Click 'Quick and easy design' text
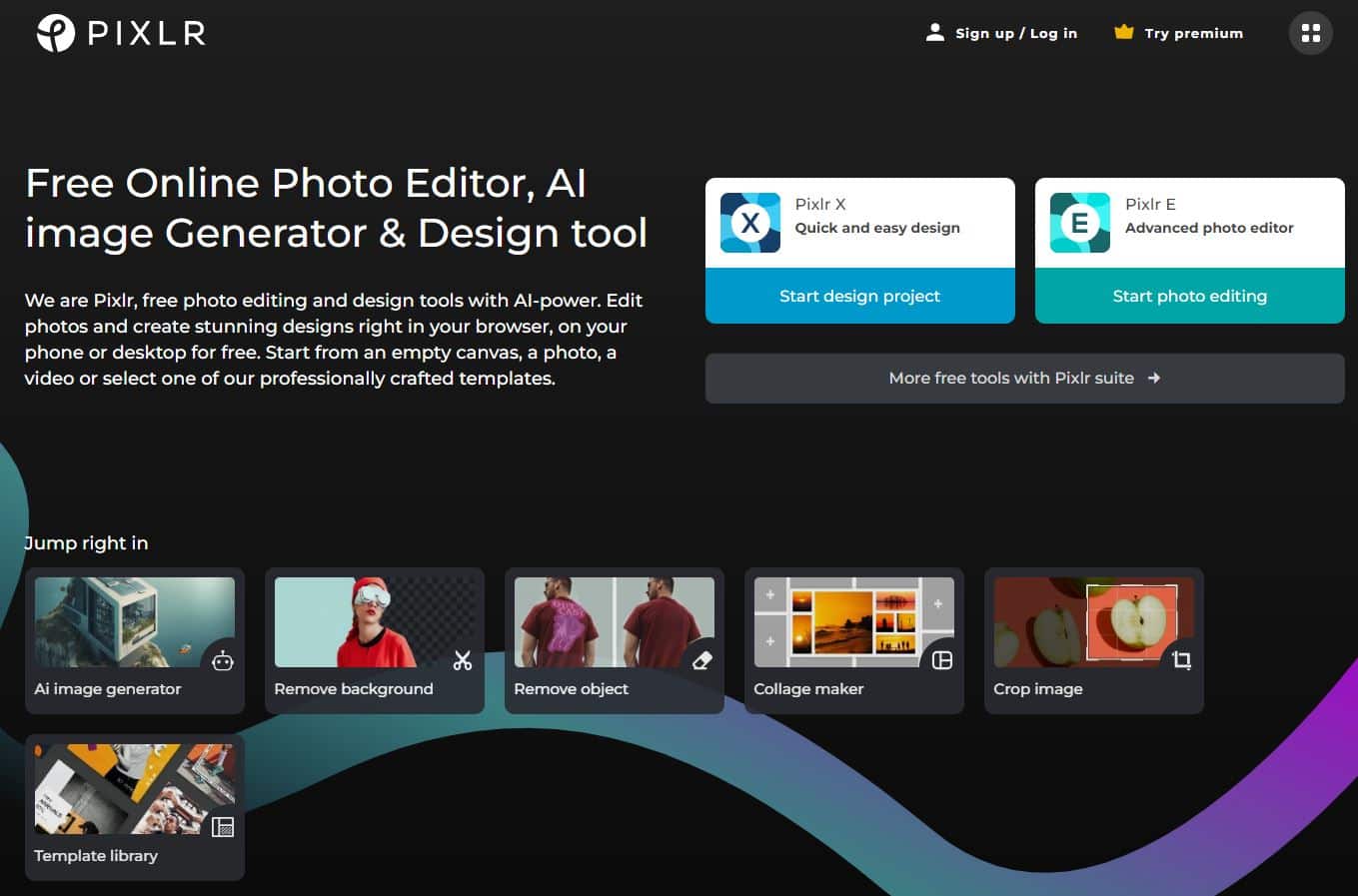Image resolution: width=1358 pixels, height=896 pixels. coord(877,228)
